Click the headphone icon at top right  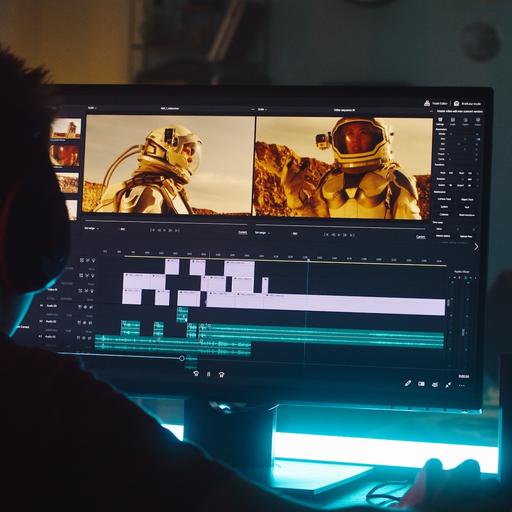pyautogui.click(x=456, y=104)
